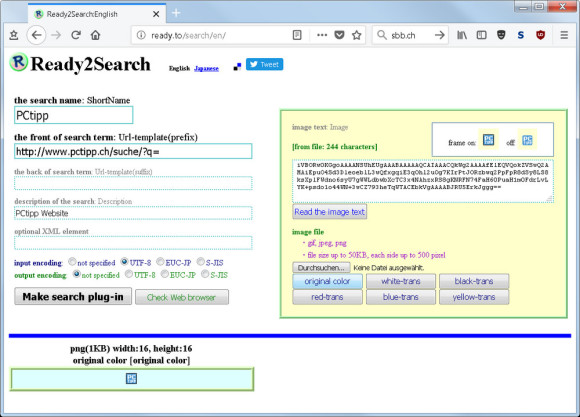The image size is (580, 417).
Task: Set output encoding to not specified
Action: coord(77,274)
